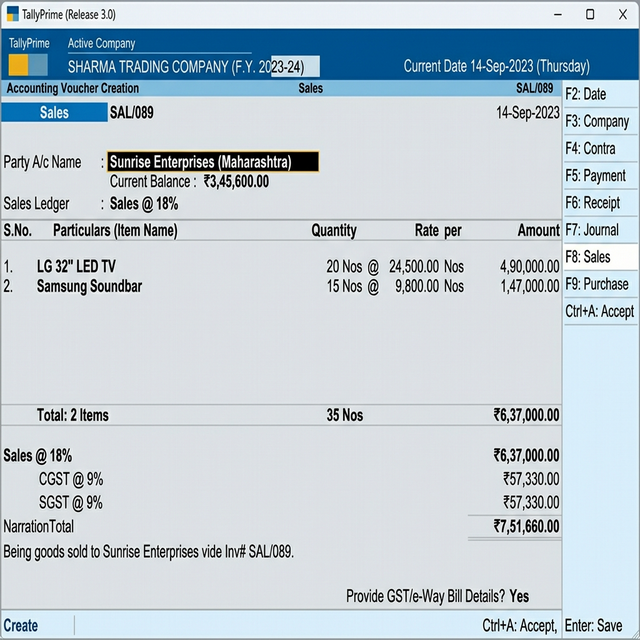Click company name SHARMA TRADING COMPANY
Viewport: 640px width, 640px height.
186,67
